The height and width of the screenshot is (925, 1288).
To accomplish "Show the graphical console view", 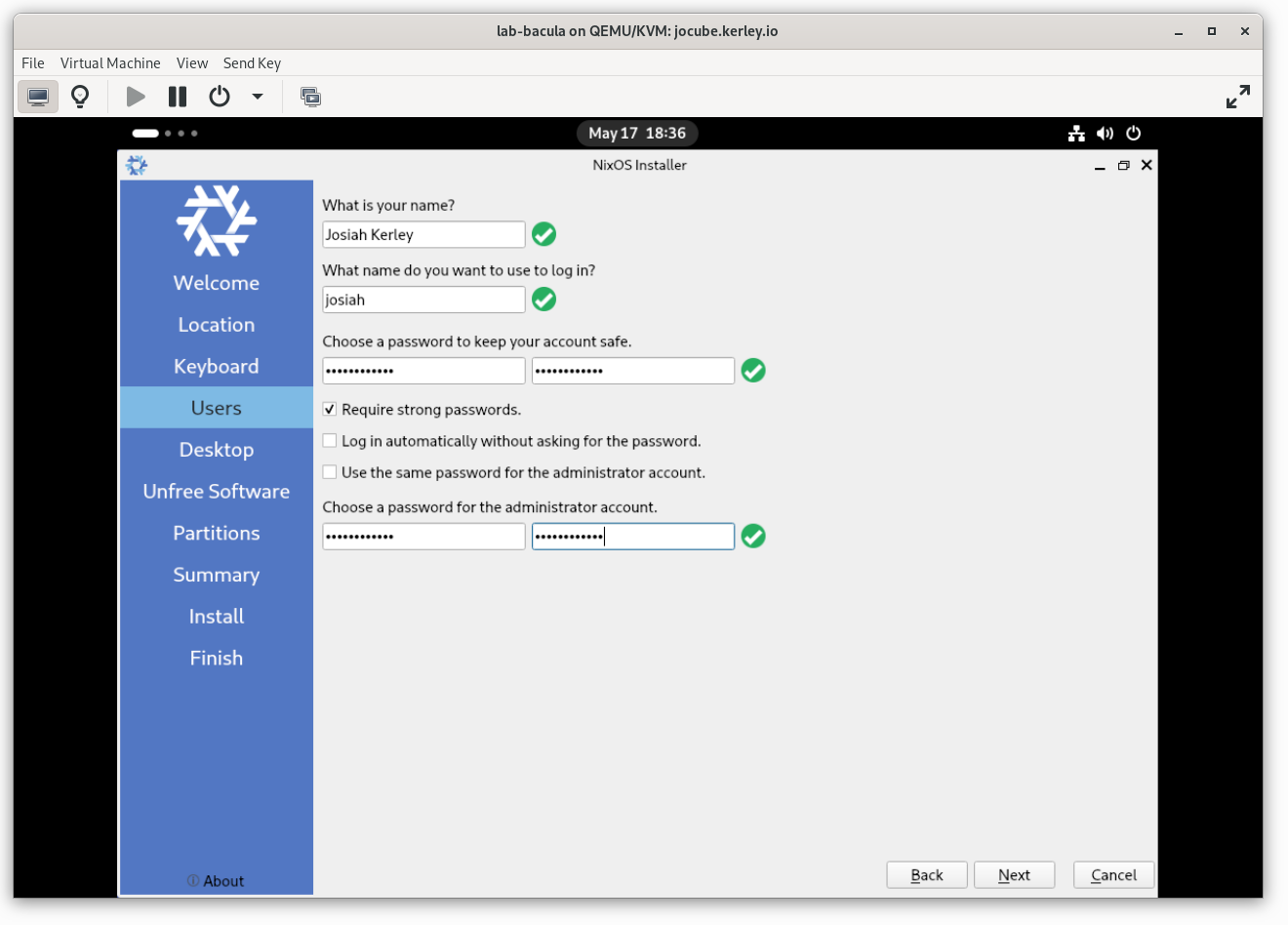I will (38, 97).
